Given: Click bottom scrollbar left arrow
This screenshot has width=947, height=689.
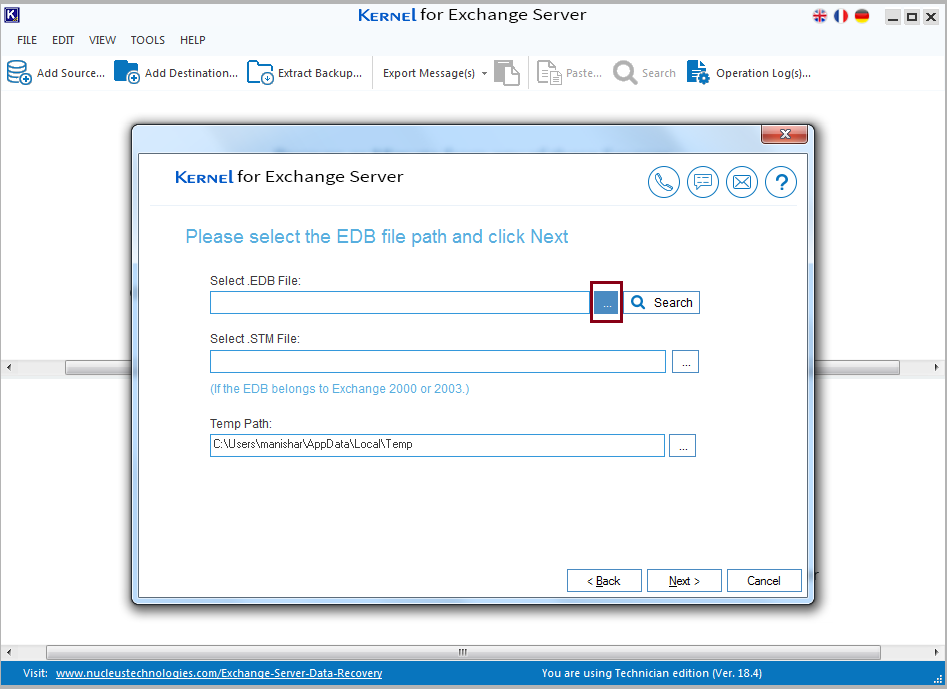Looking at the screenshot, I should click(8, 652).
